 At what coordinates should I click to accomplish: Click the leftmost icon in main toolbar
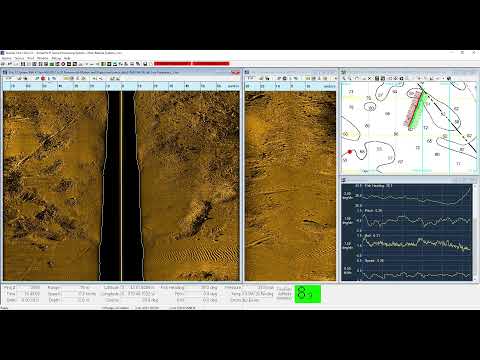click(3, 64)
